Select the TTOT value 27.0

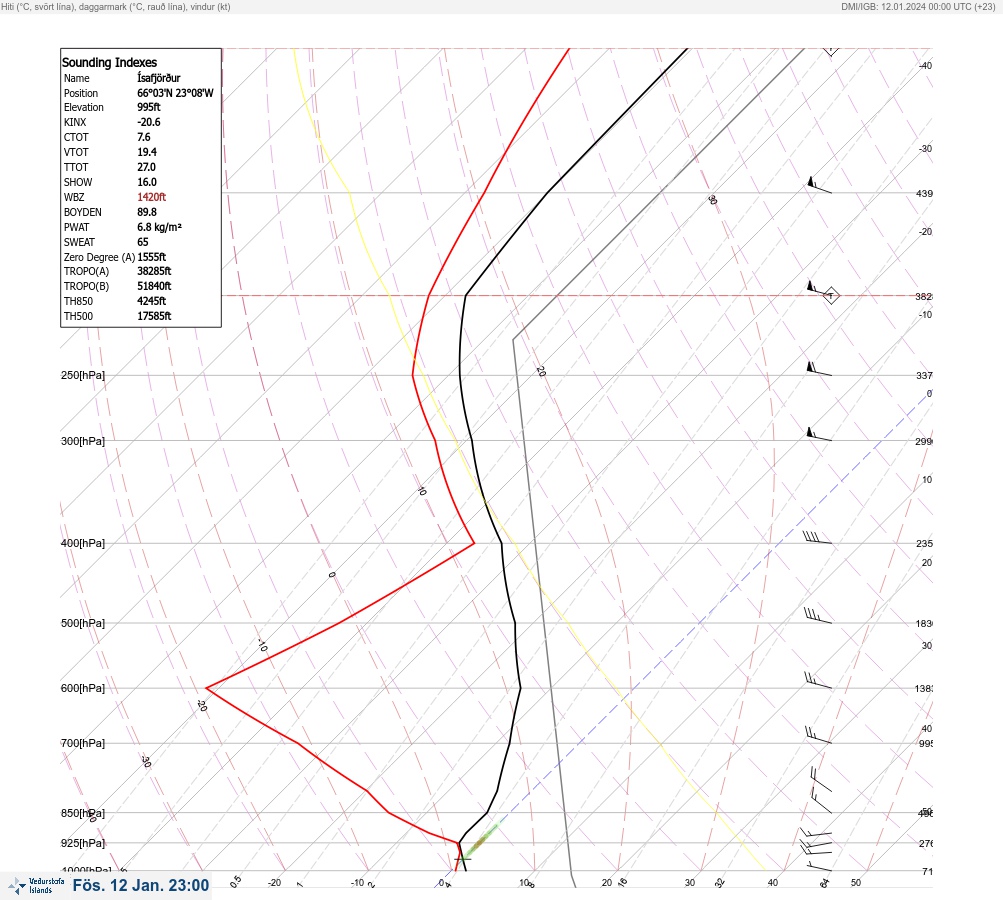click(146, 167)
